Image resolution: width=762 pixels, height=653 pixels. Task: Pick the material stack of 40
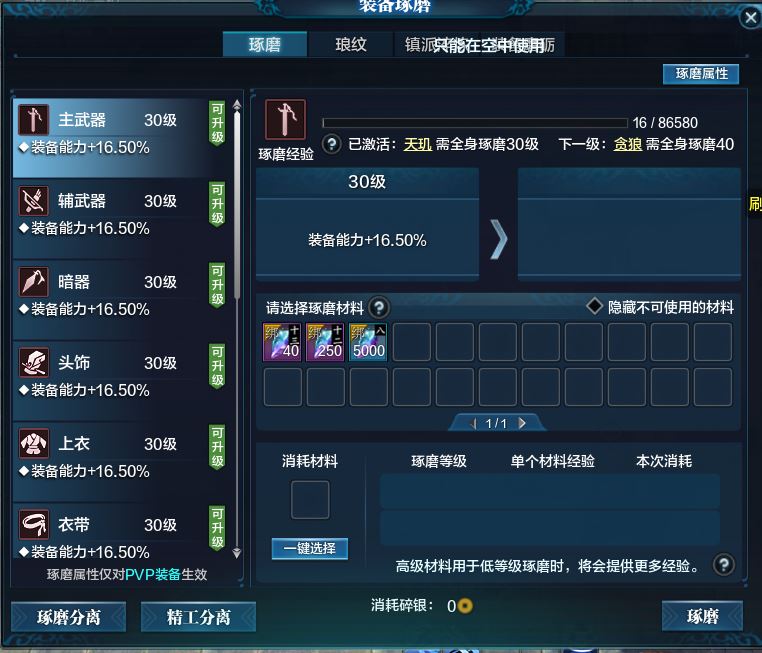click(x=282, y=342)
